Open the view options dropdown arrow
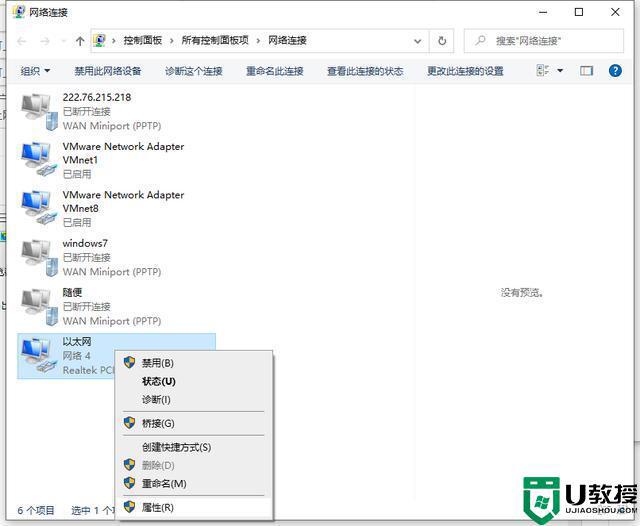 [560, 71]
